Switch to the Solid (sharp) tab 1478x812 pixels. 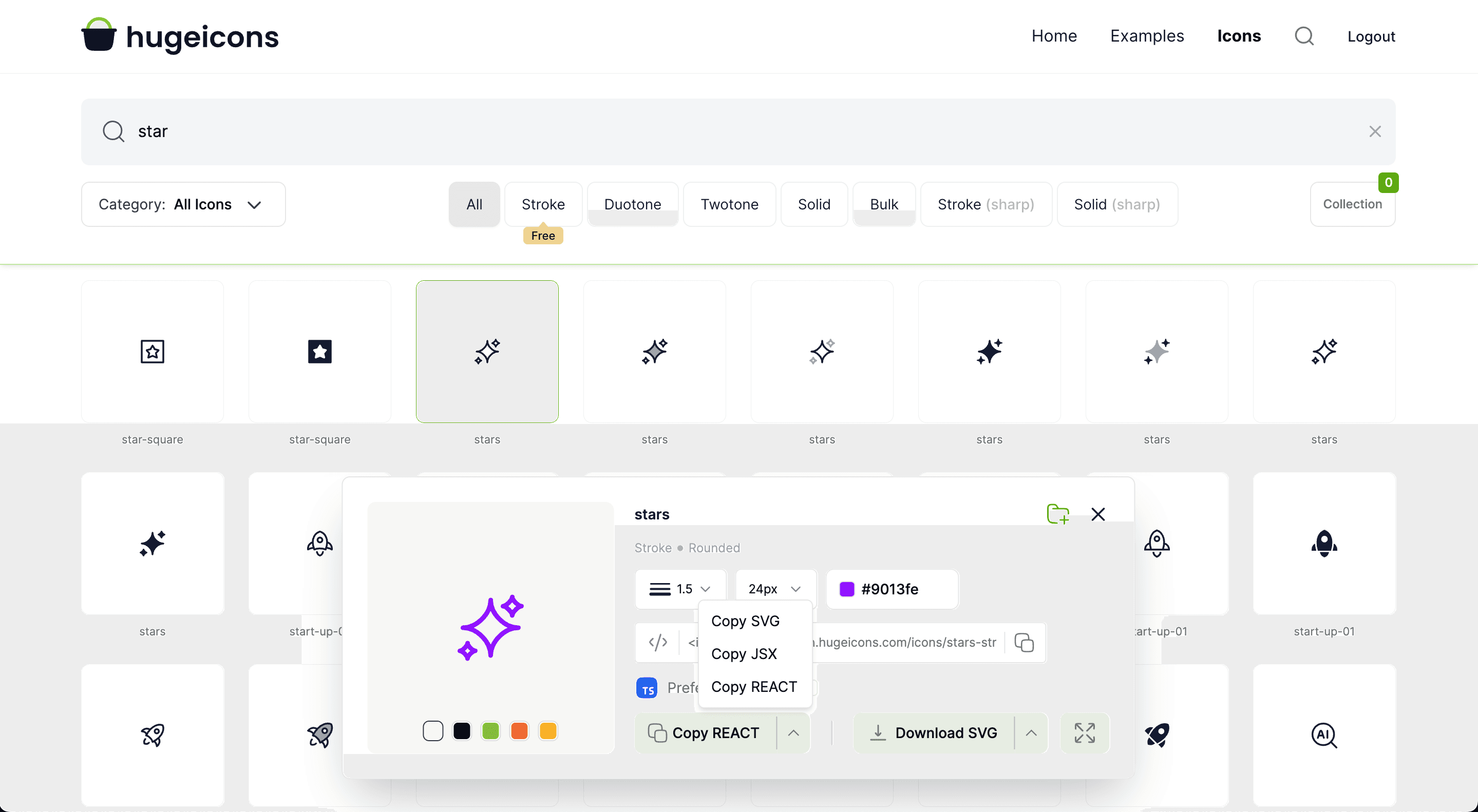pos(1116,204)
